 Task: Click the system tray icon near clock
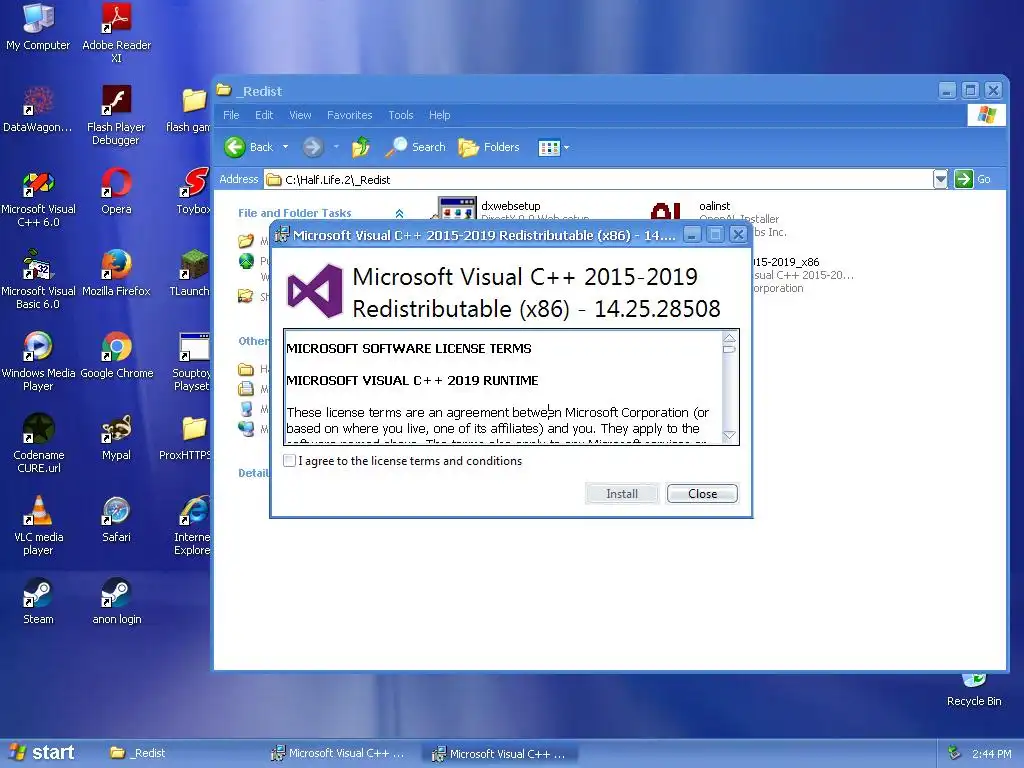point(954,753)
